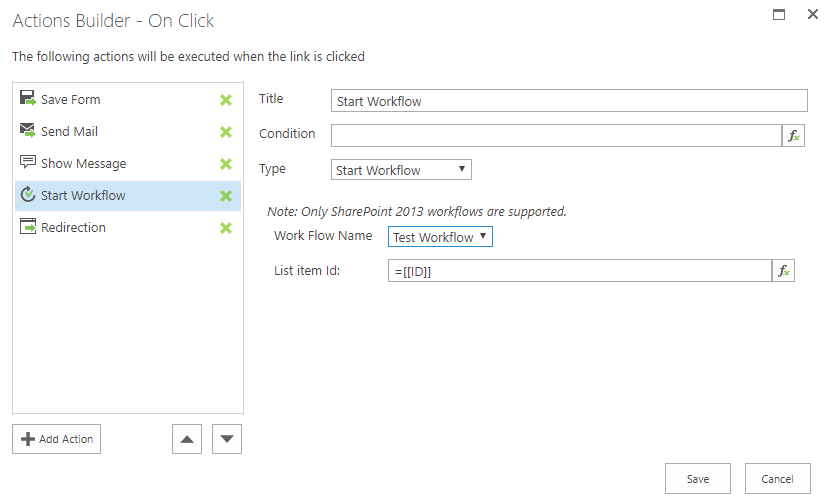The image size is (827, 501).
Task: Delete the Show Message action
Action: pyautogui.click(x=226, y=164)
